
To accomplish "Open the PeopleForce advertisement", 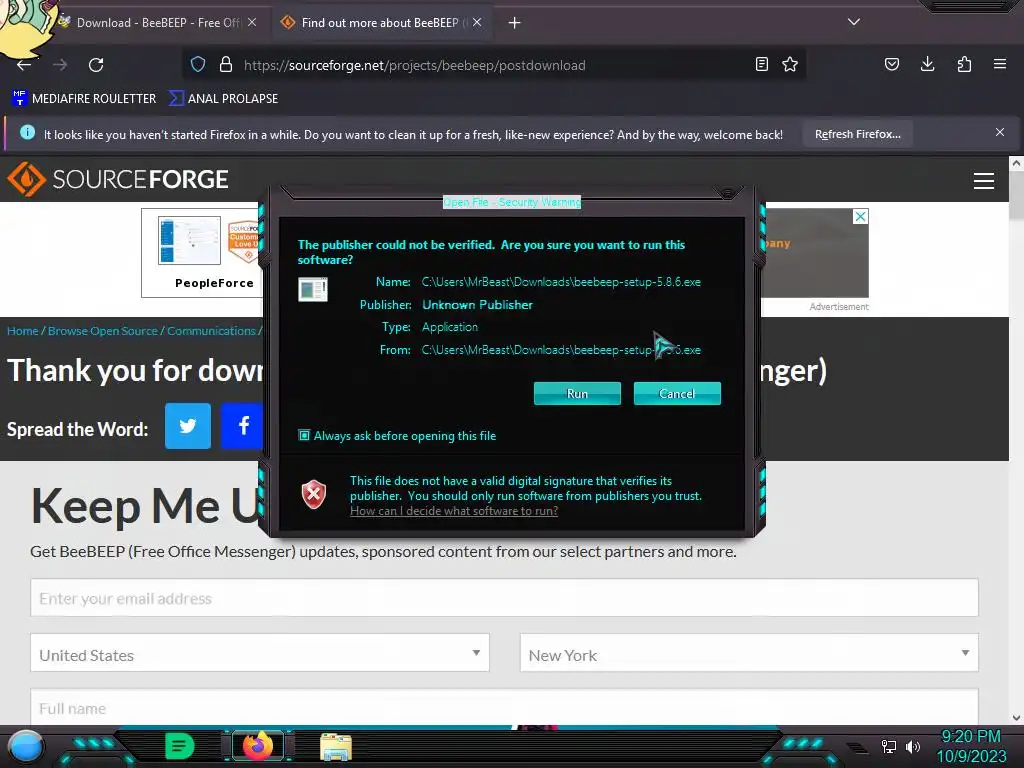I will click(202, 253).
